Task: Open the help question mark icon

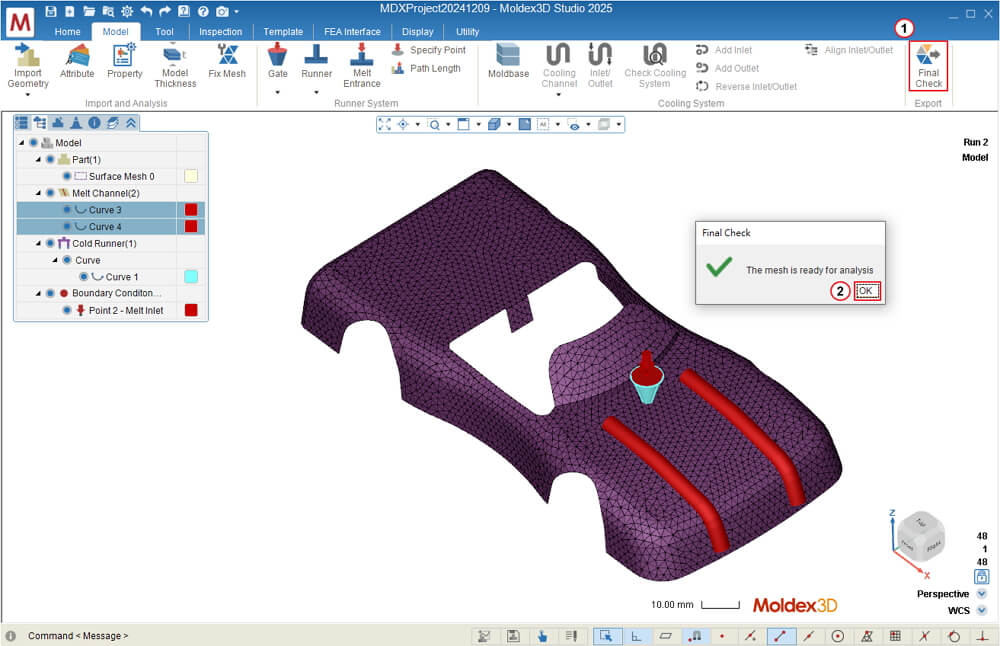Action: click(203, 11)
